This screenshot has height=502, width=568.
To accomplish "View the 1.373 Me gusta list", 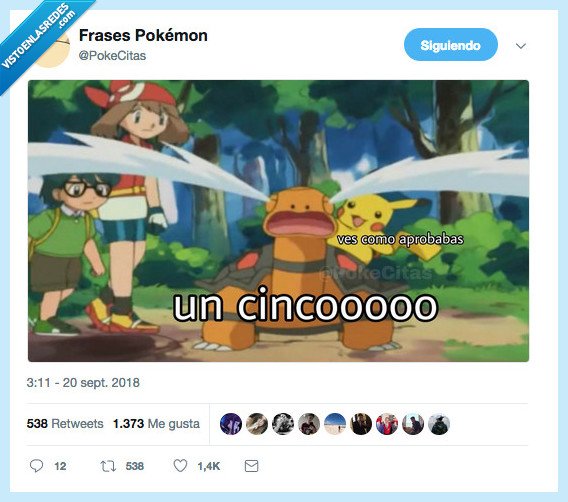I will pyautogui.click(x=156, y=423).
